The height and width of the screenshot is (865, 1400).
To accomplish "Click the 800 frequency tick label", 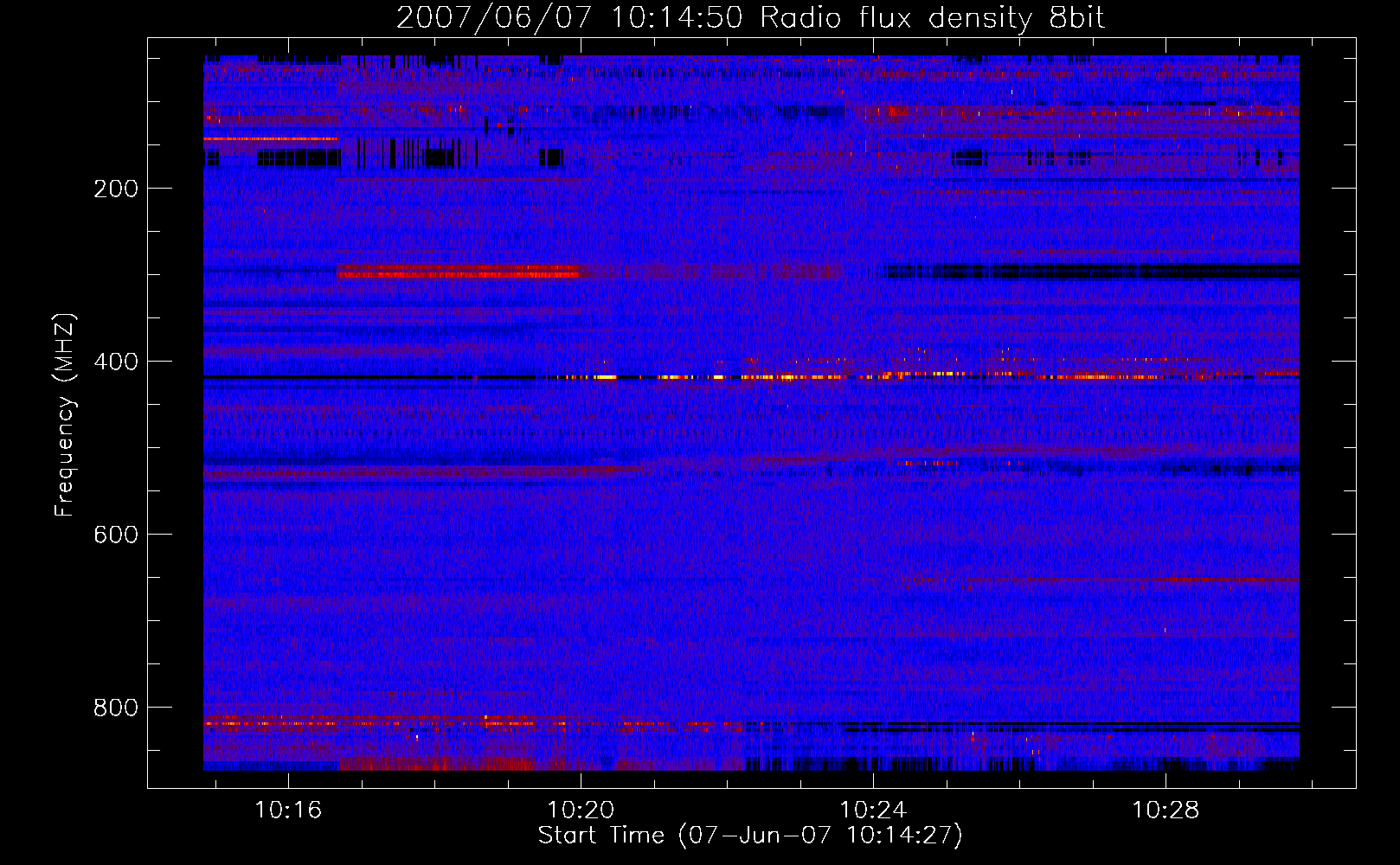I will point(116,708).
